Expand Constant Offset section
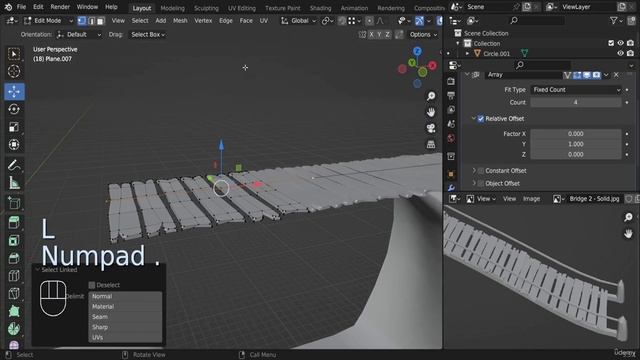This screenshot has width=640, height=360. [x=473, y=171]
